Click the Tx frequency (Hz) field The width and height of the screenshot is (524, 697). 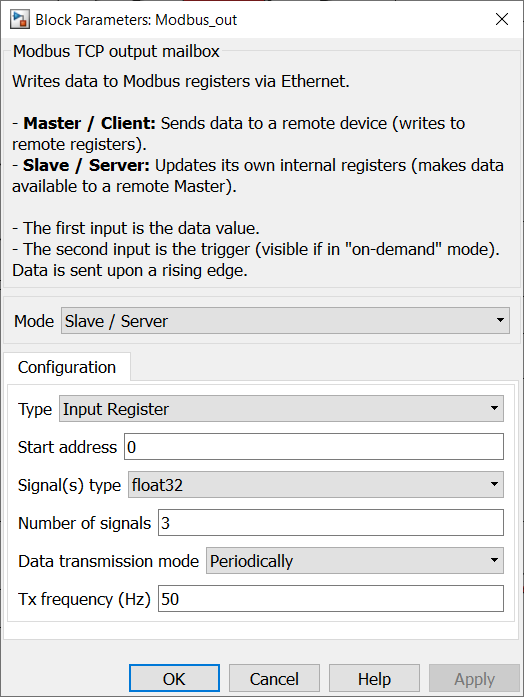pos(331,599)
